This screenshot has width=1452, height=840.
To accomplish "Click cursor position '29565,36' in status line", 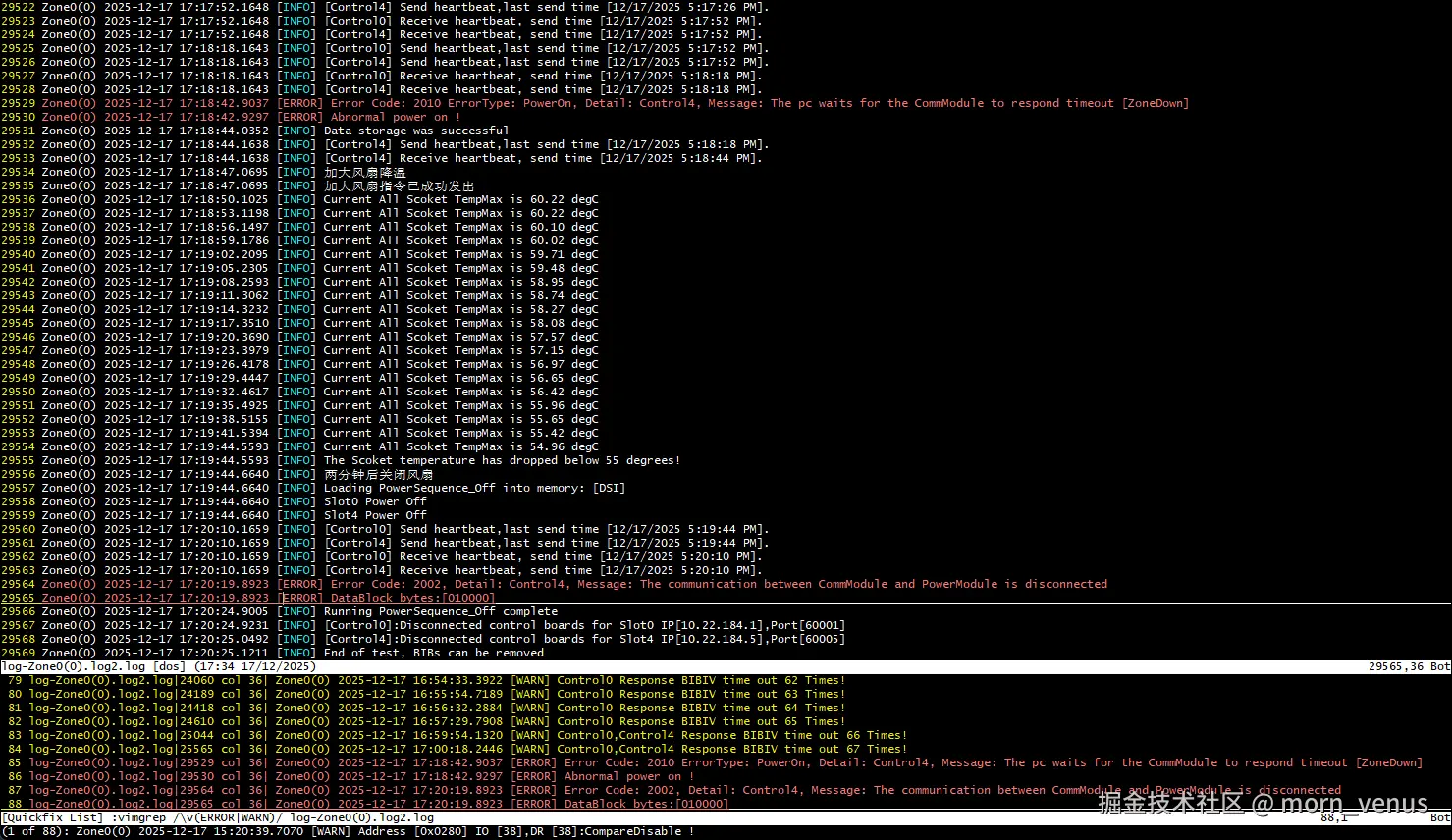I will point(1394,666).
